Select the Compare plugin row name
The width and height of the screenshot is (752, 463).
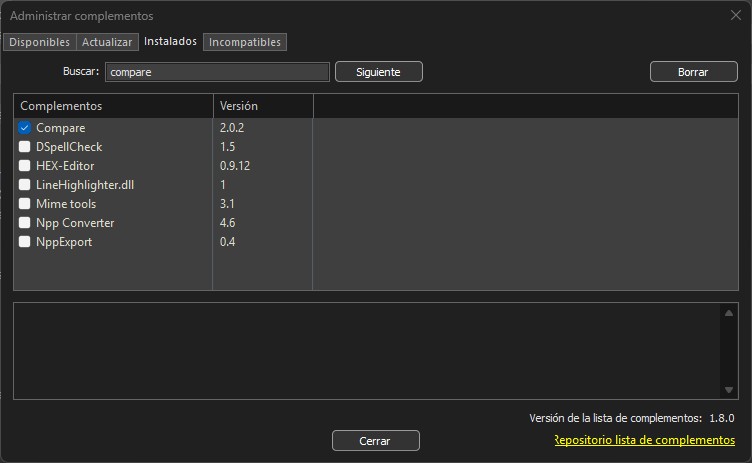pyautogui.click(x=61, y=128)
